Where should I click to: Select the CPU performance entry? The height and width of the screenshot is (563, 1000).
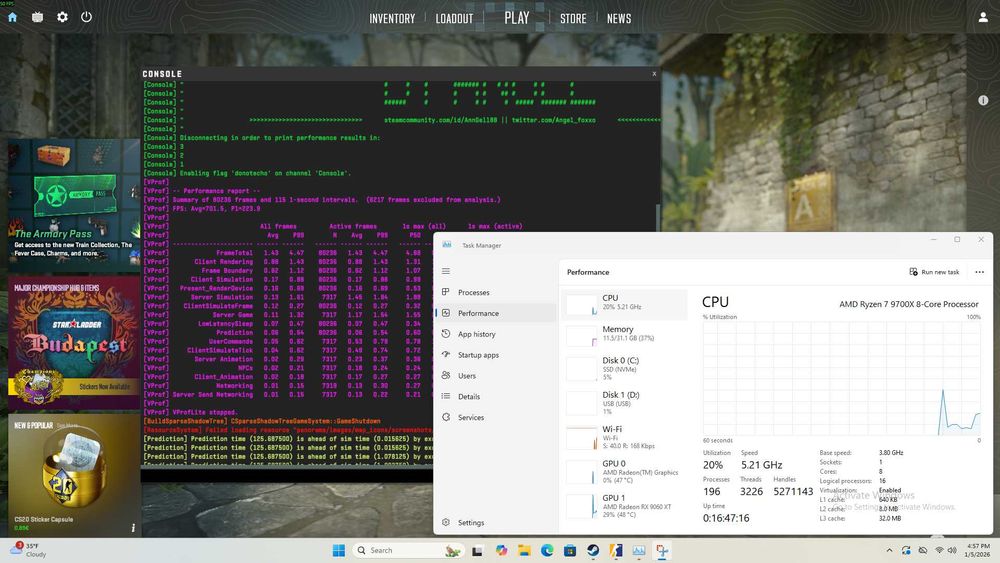coord(624,303)
